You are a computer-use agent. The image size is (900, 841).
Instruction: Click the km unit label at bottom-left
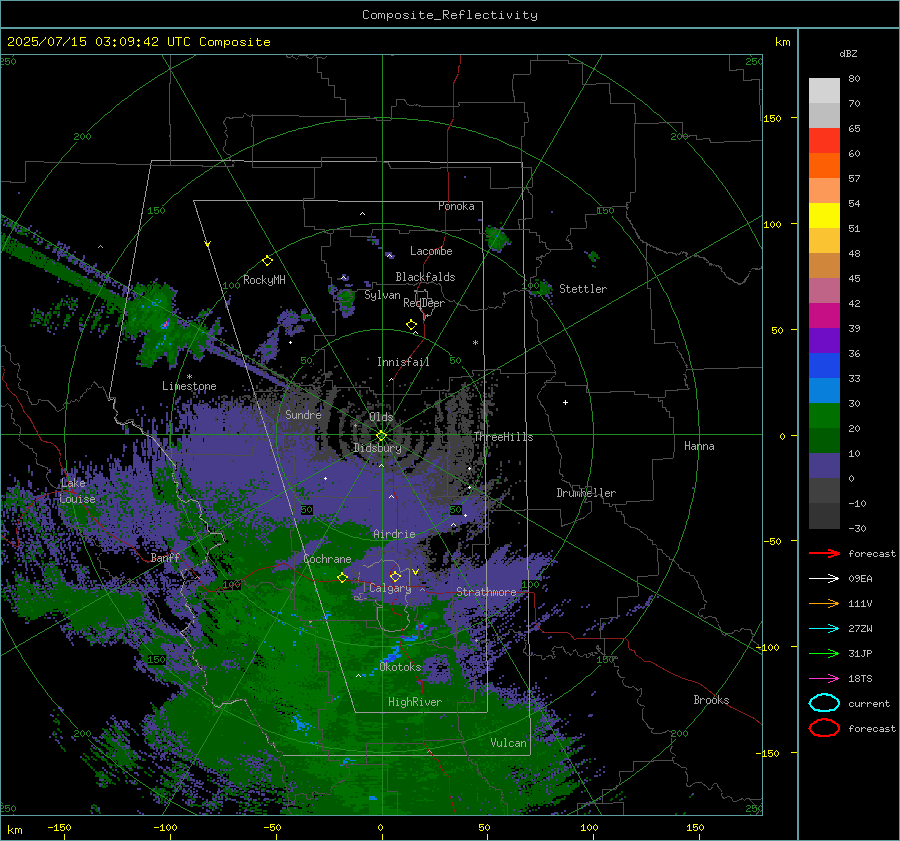pyautogui.click(x=14, y=830)
